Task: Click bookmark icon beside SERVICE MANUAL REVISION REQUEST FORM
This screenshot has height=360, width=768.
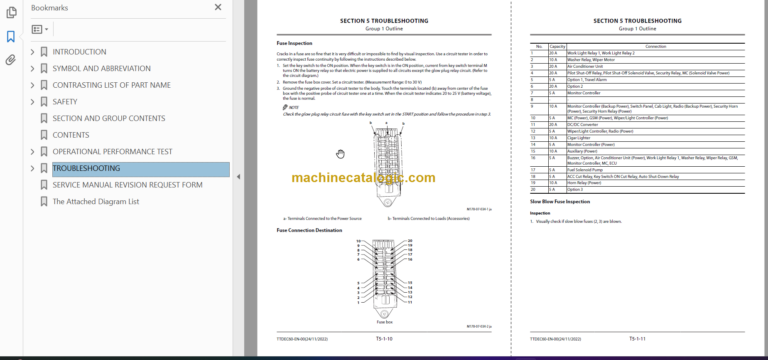Action: point(44,185)
